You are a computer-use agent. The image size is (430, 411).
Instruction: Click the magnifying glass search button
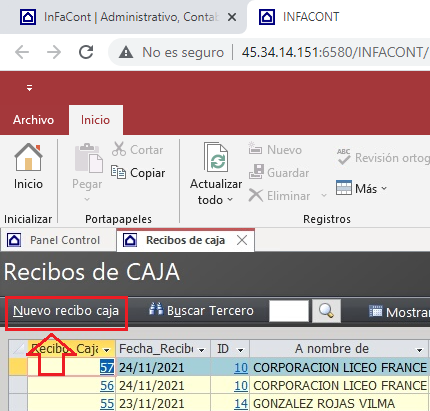pos(326,311)
